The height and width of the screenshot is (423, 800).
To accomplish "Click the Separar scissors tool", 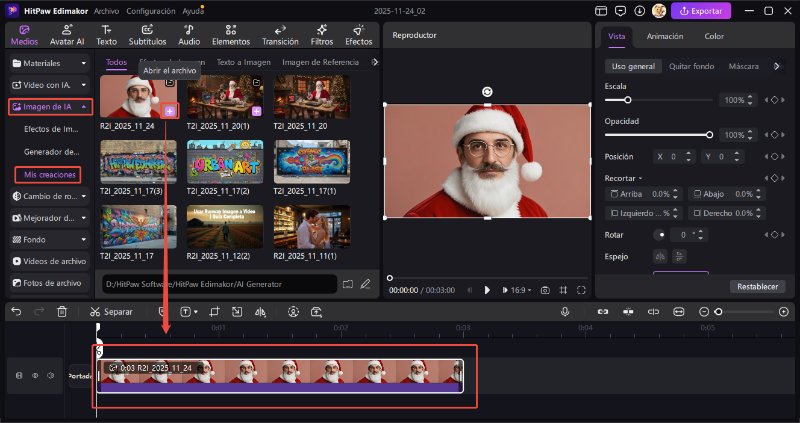I will pyautogui.click(x=111, y=311).
